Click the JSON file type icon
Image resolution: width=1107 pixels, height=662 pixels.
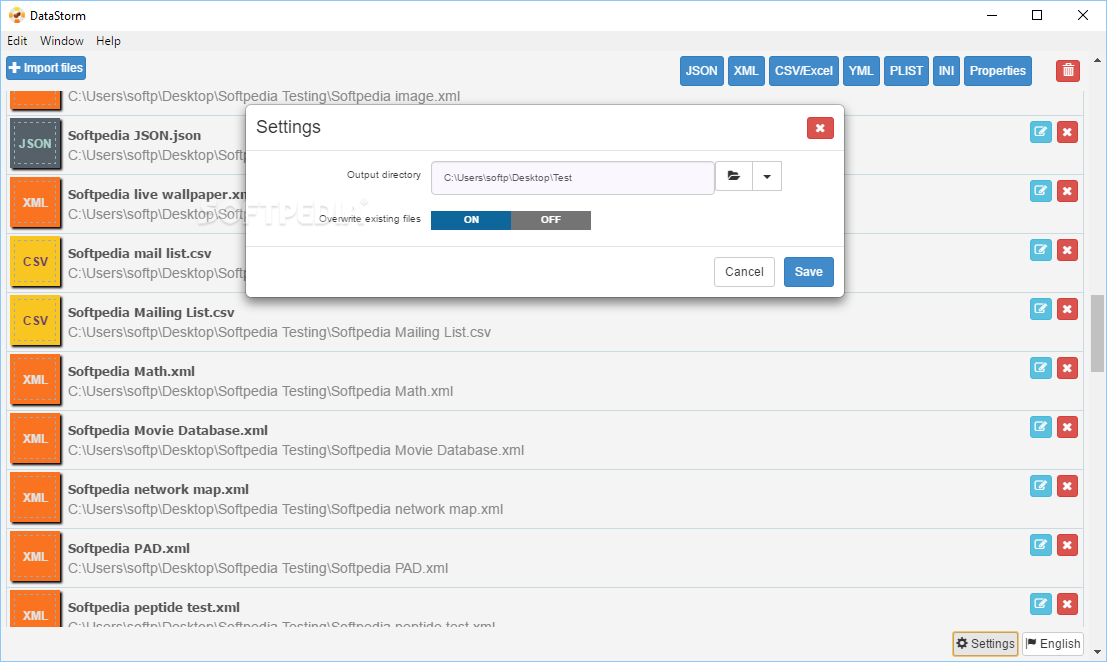[35, 144]
